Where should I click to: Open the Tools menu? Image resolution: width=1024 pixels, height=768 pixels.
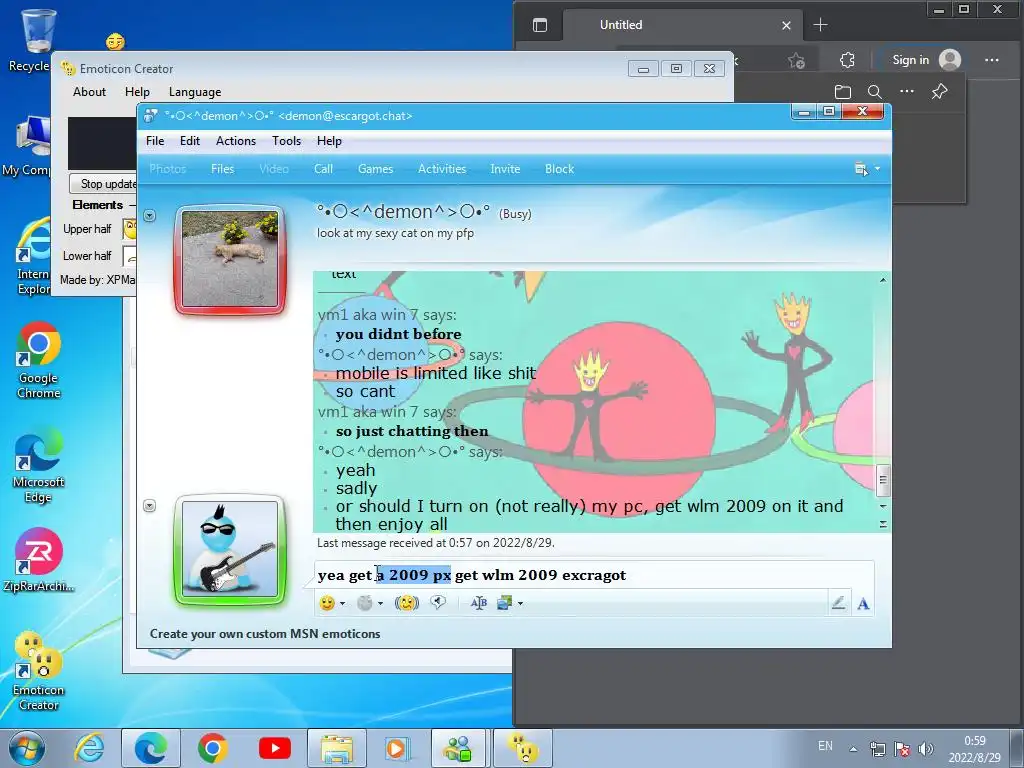(x=287, y=141)
